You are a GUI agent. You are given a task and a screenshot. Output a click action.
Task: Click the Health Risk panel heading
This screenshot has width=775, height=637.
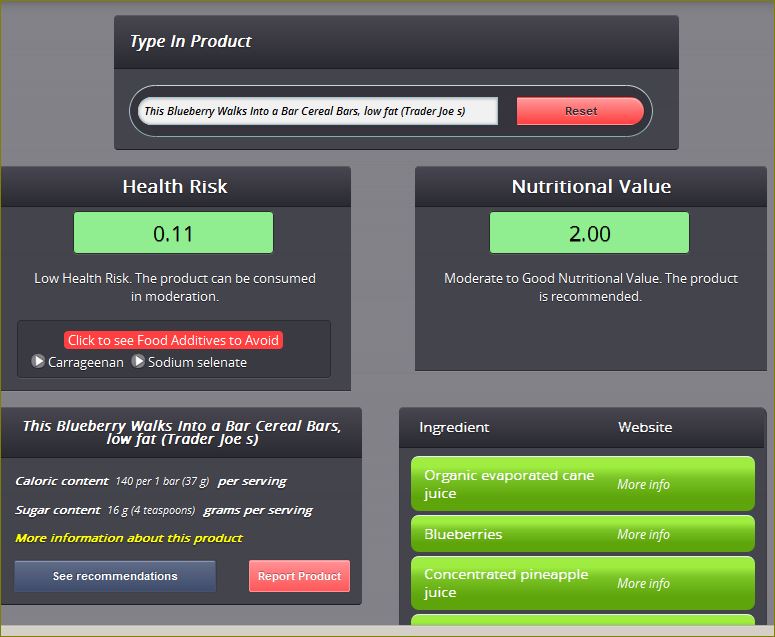pyautogui.click(x=175, y=186)
